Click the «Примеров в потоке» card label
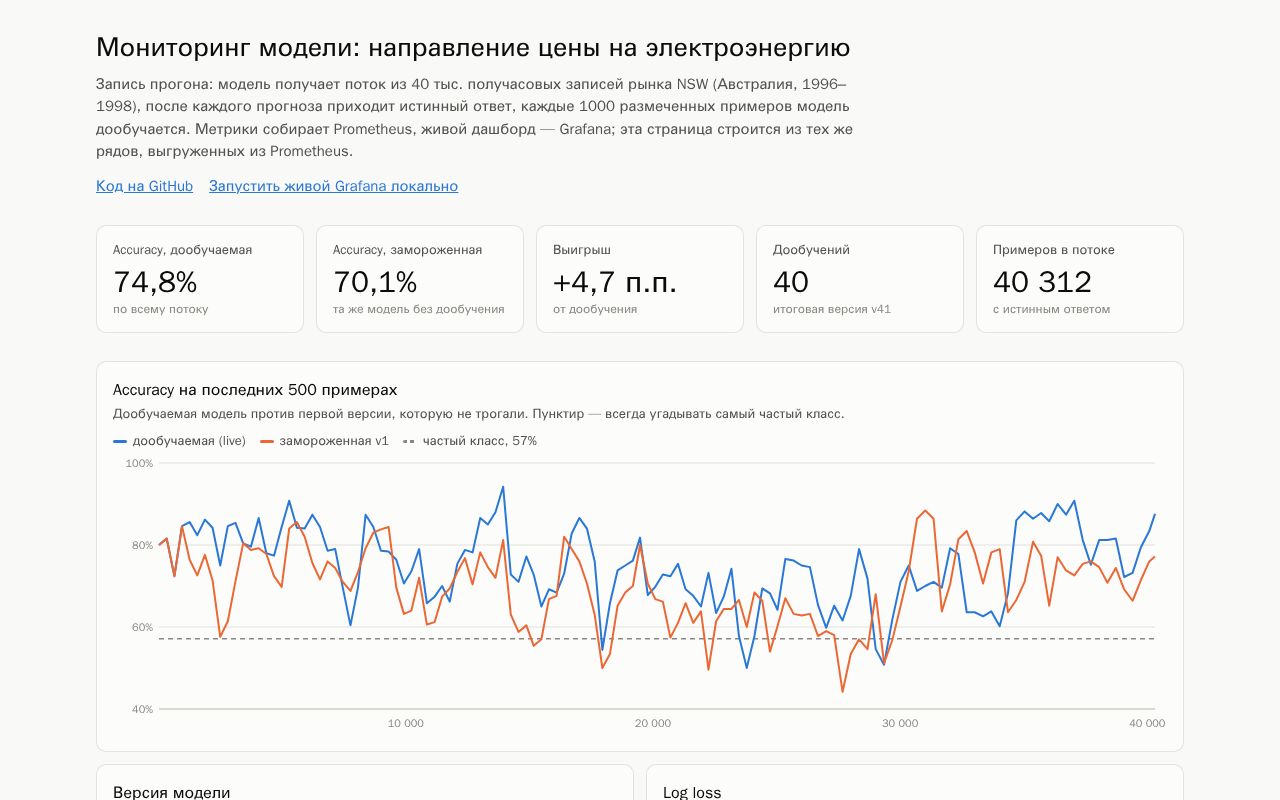 (x=1053, y=250)
